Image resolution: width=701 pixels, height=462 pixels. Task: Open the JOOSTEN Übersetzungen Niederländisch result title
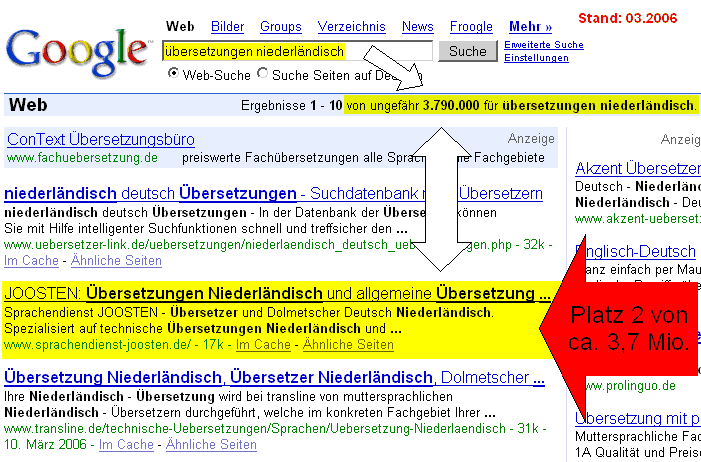tap(277, 293)
